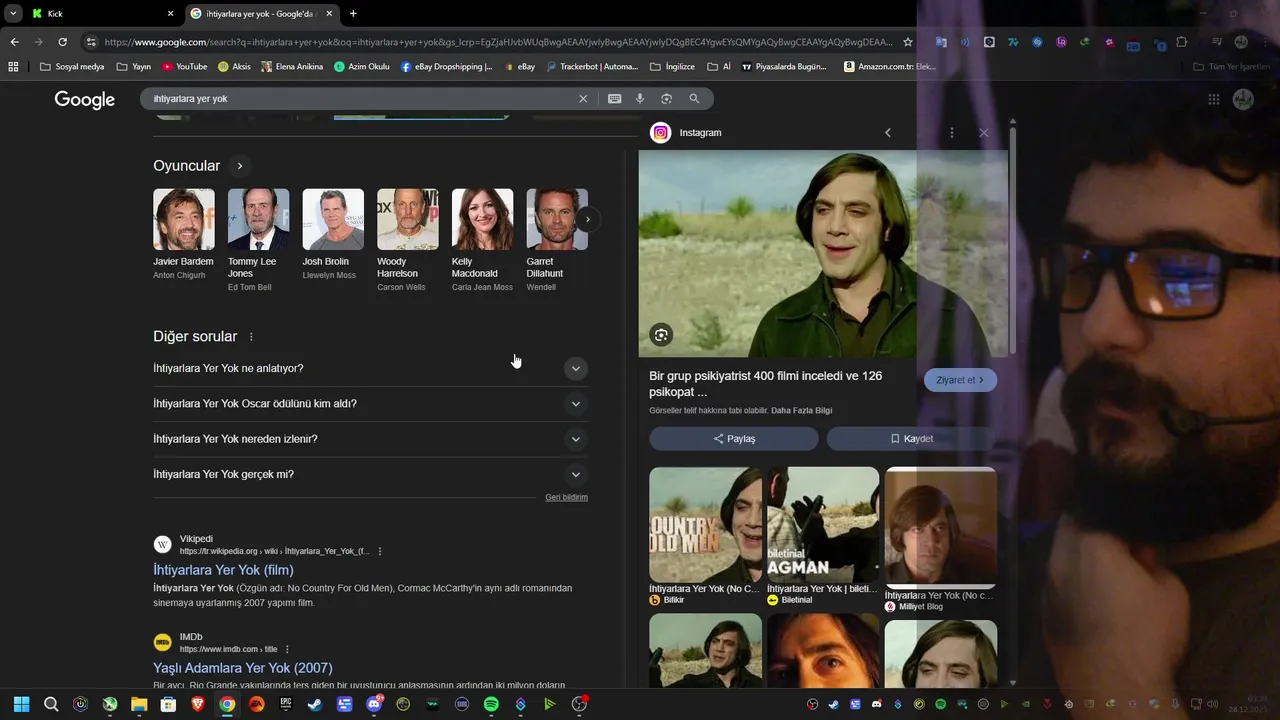Image resolution: width=1280 pixels, height=720 pixels.
Task: Go back in the Instagram image panel
Action: point(887,133)
